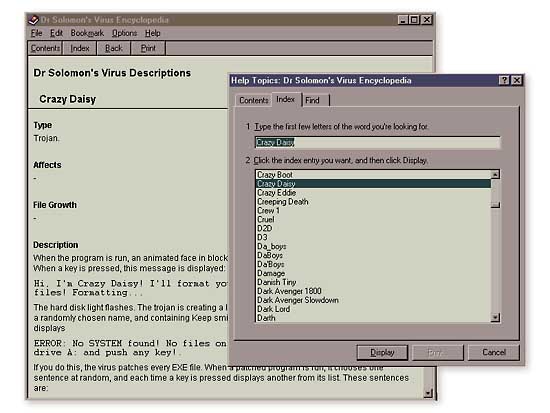Screen dimensions: 550x413
Task: Select the highlighted Crazy Daisy index entry
Action: (x=374, y=184)
